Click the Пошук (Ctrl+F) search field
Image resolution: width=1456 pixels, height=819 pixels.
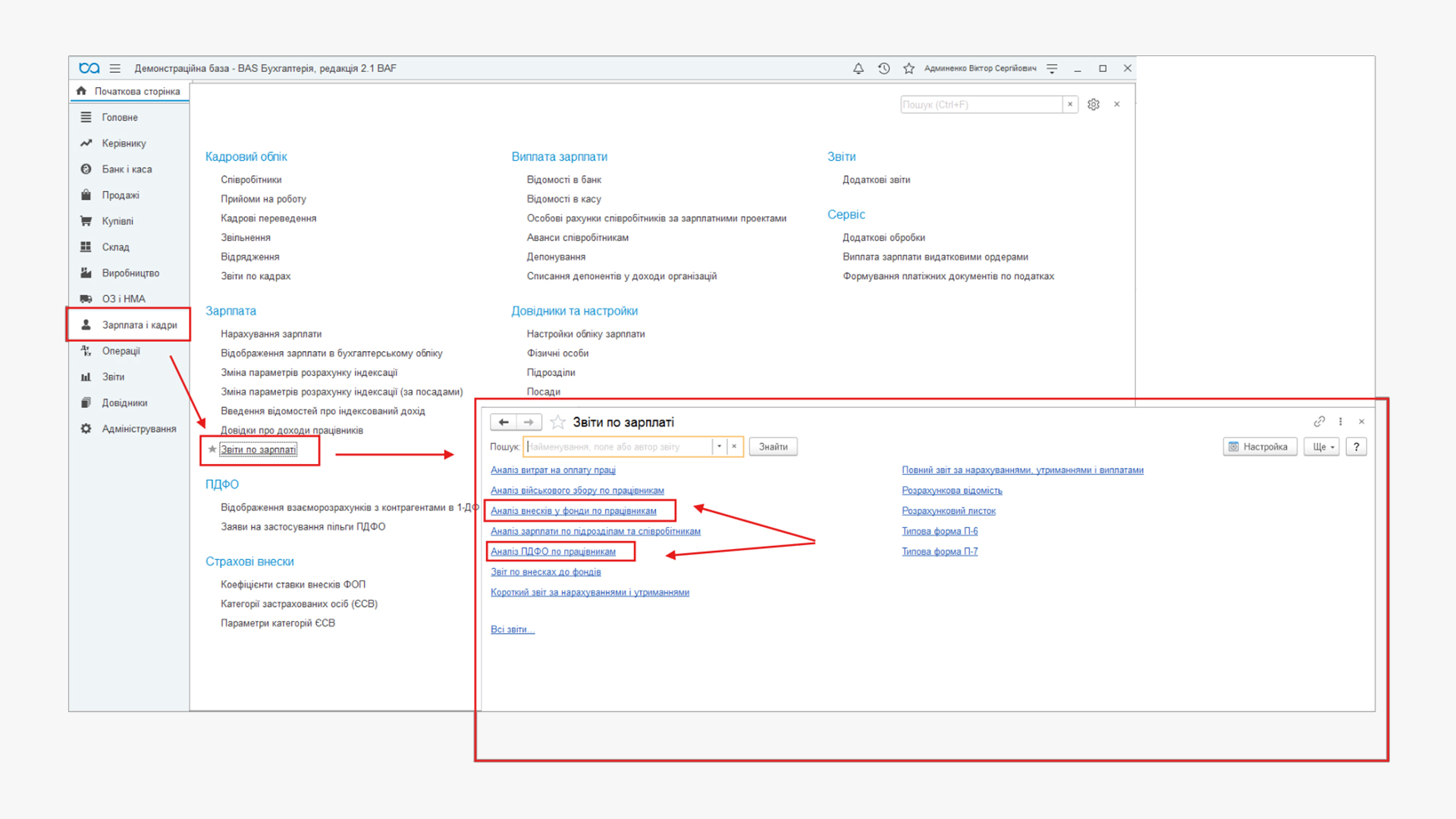pos(981,105)
